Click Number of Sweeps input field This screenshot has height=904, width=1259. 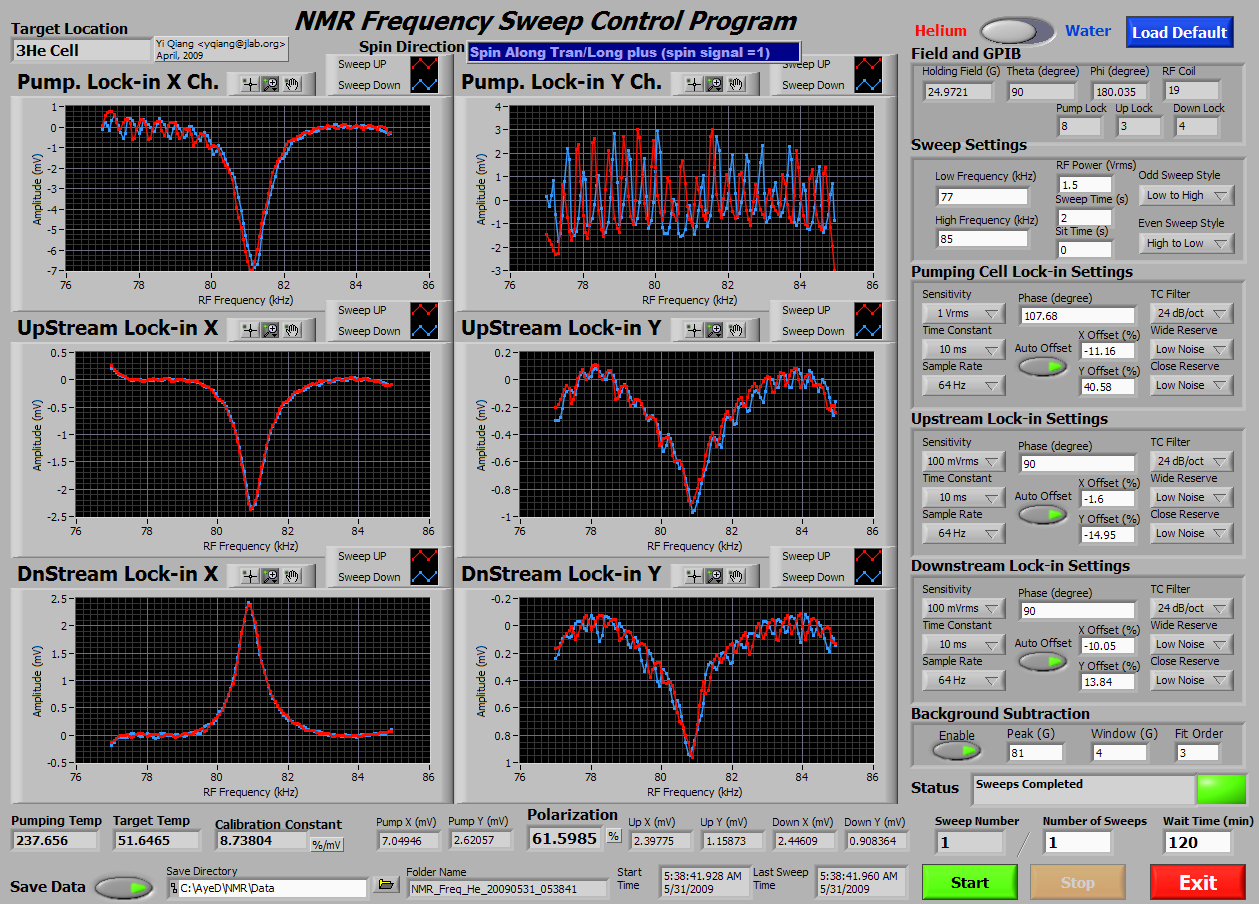[1078, 842]
